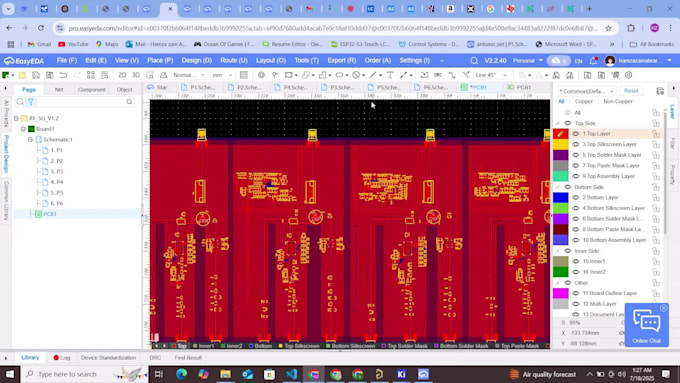Open the folder icon in the toolbar
The height and width of the screenshot is (383, 680).
(x=22, y=75)
